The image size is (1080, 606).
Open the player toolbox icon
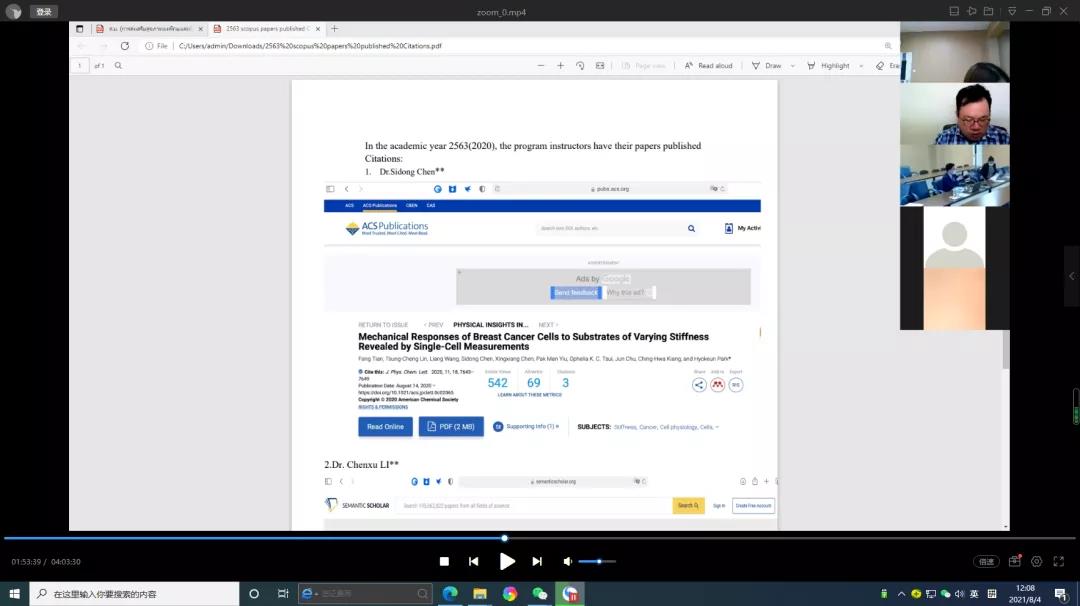click(1015, 561)
